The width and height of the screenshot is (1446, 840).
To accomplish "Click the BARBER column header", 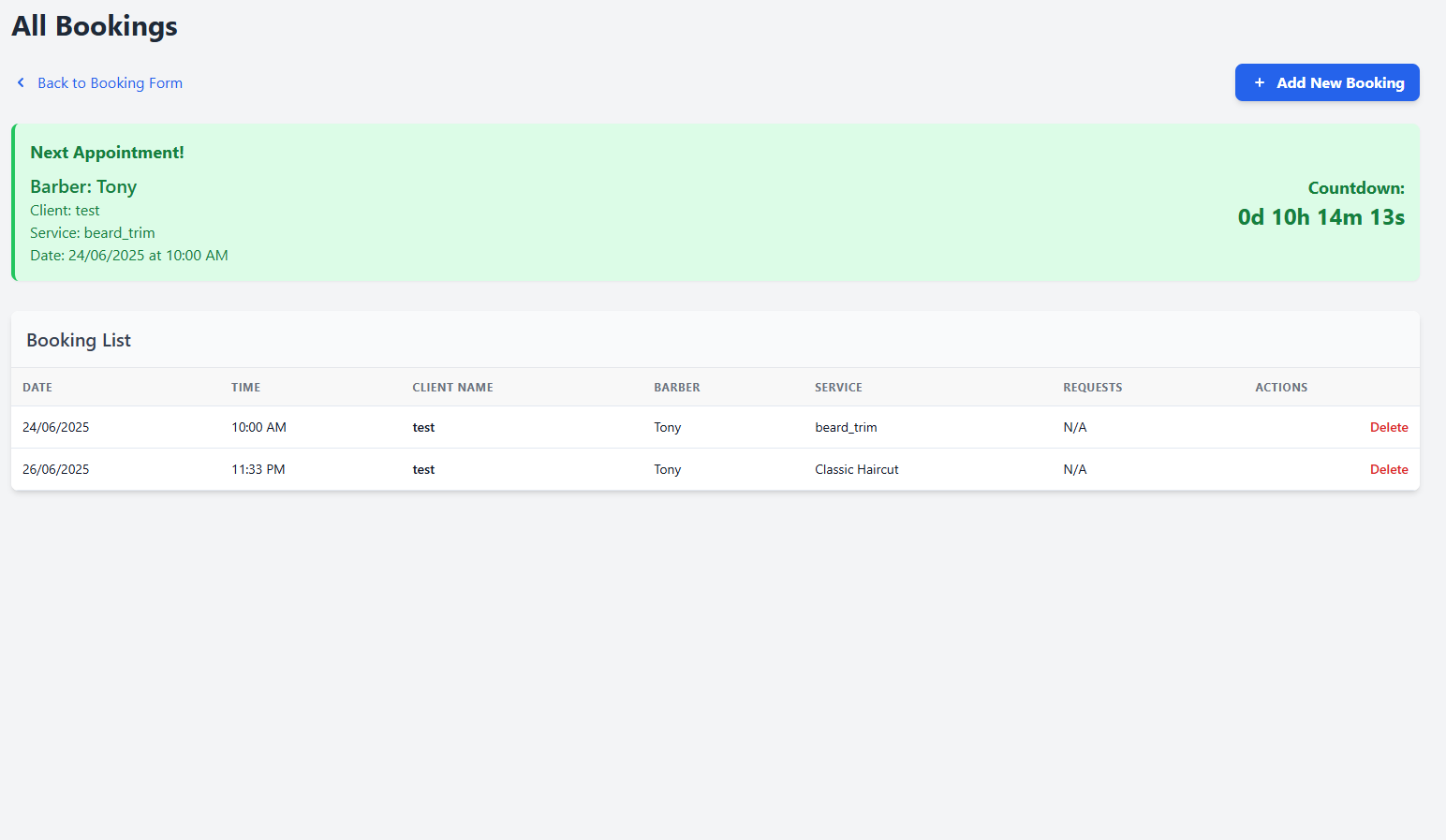I will coord(677,388).
